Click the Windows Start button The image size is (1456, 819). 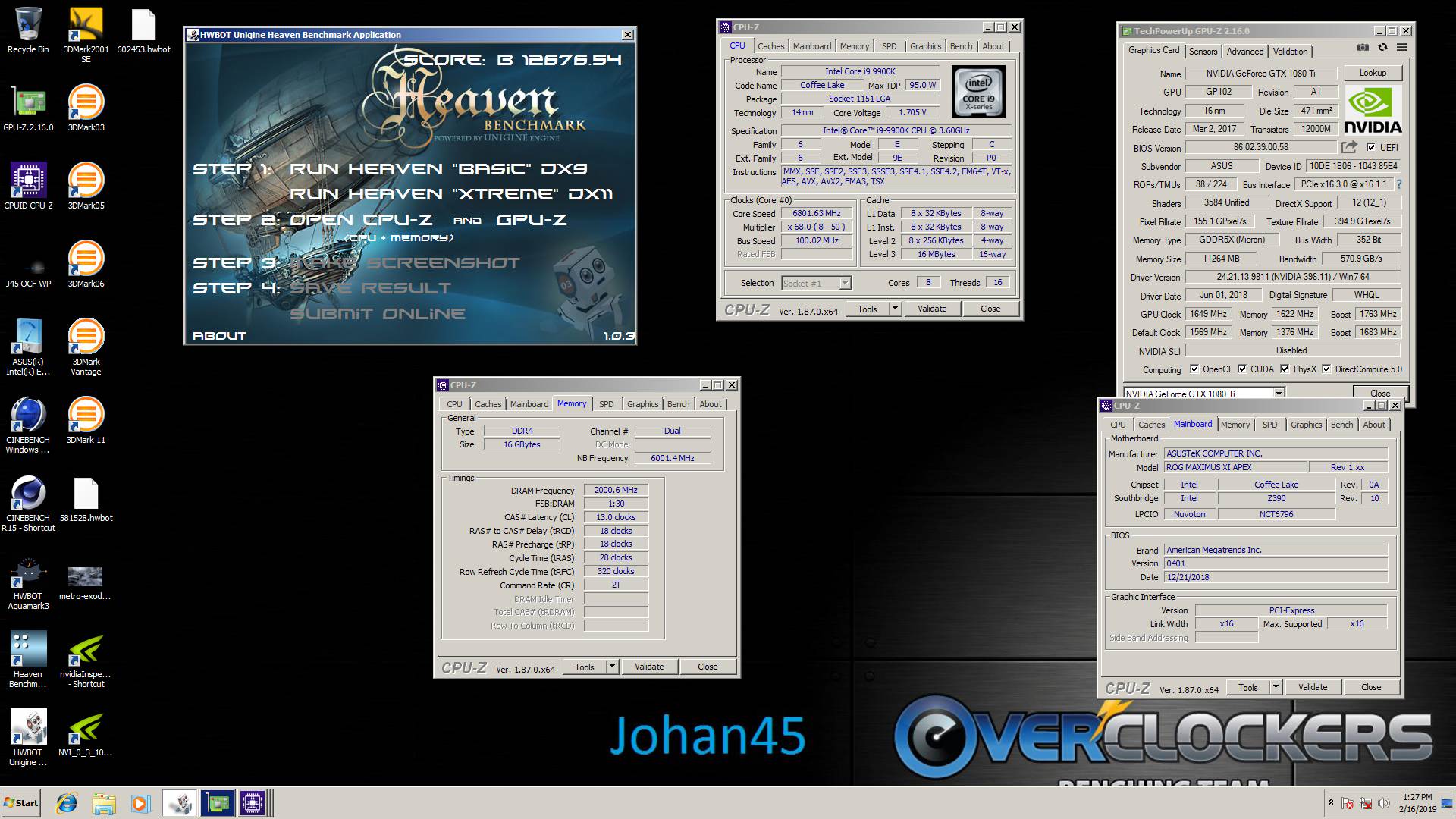coord(21,803)
